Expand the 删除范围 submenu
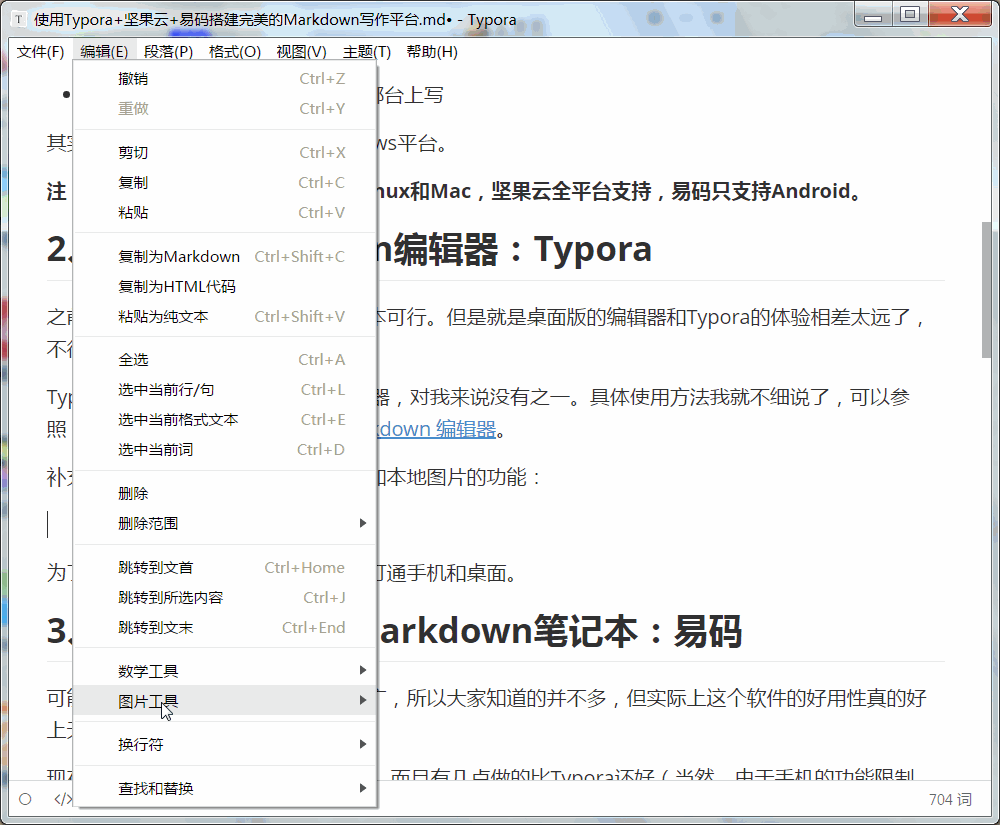This screenshot has width=1000, height=825. click(x=225, y=523)
